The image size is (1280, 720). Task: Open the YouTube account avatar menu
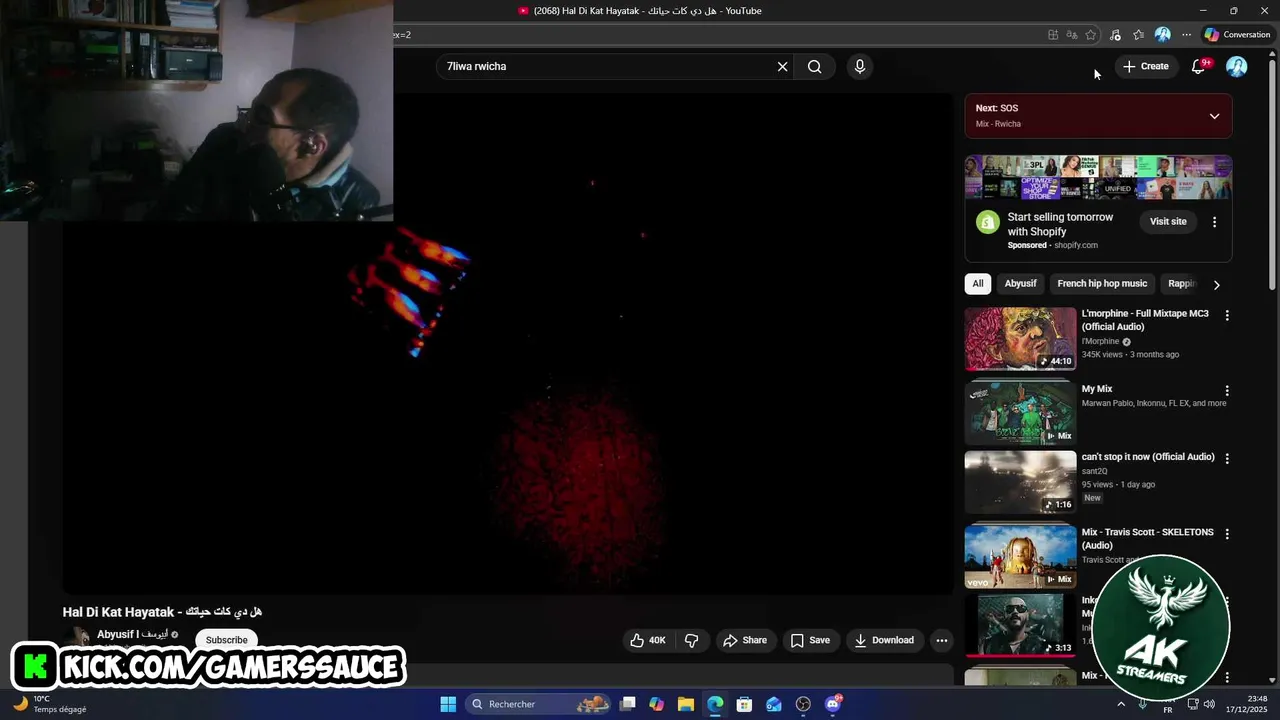point(1237,66)
